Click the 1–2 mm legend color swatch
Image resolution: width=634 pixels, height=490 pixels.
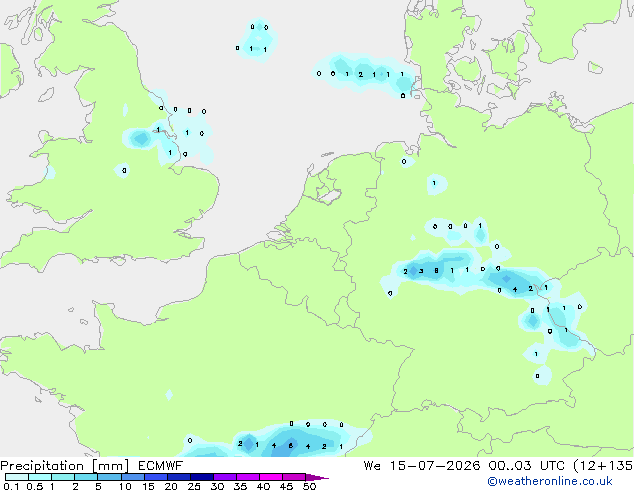coord(63,477)
